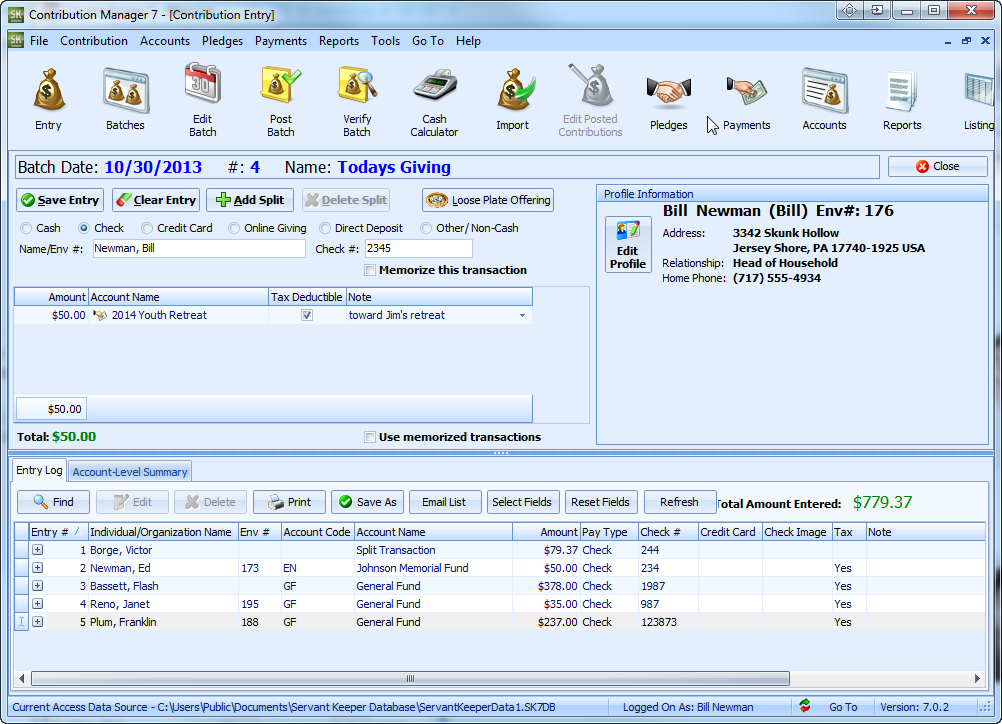This screenshot has height=724, width=1002.
Task: Click the Reset Fields button
Action: (x=601, y=502)
